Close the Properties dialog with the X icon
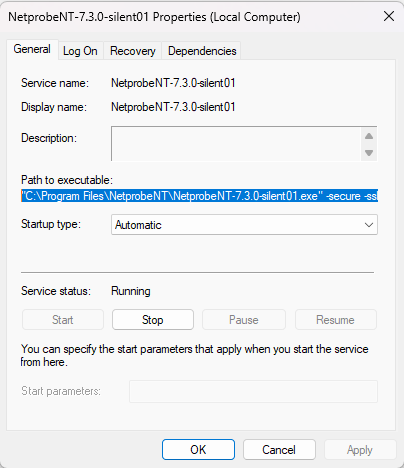Screen dimensions: 404x468 point(389,16)
